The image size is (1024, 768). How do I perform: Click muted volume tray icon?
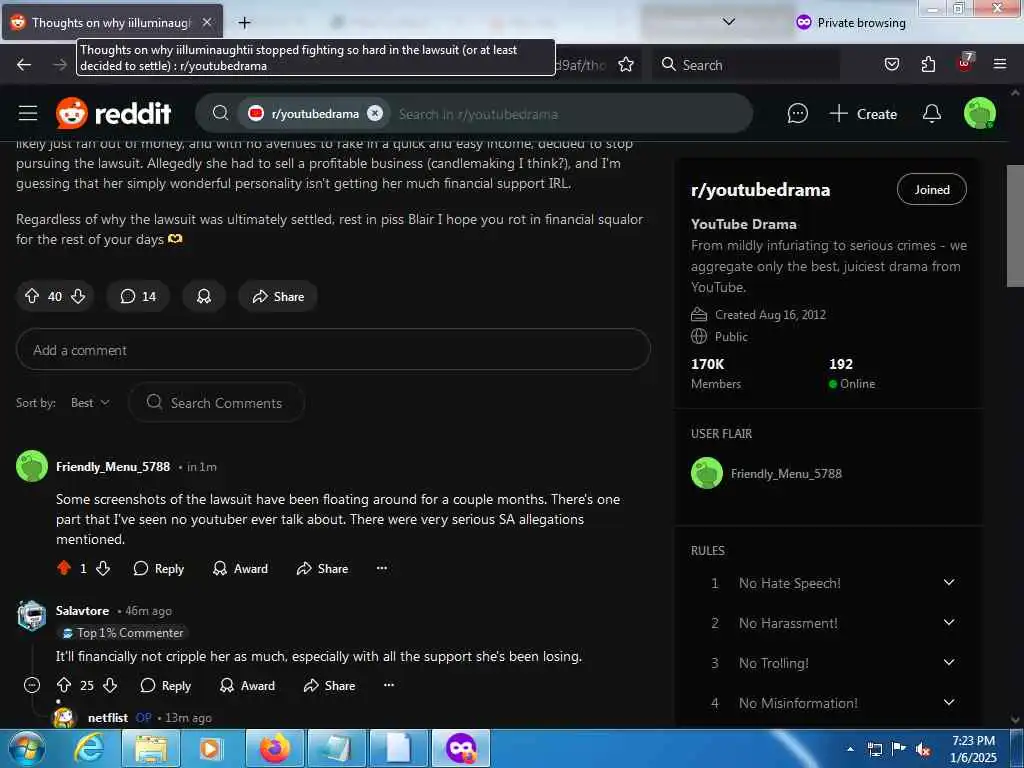[x=923, y=750]
